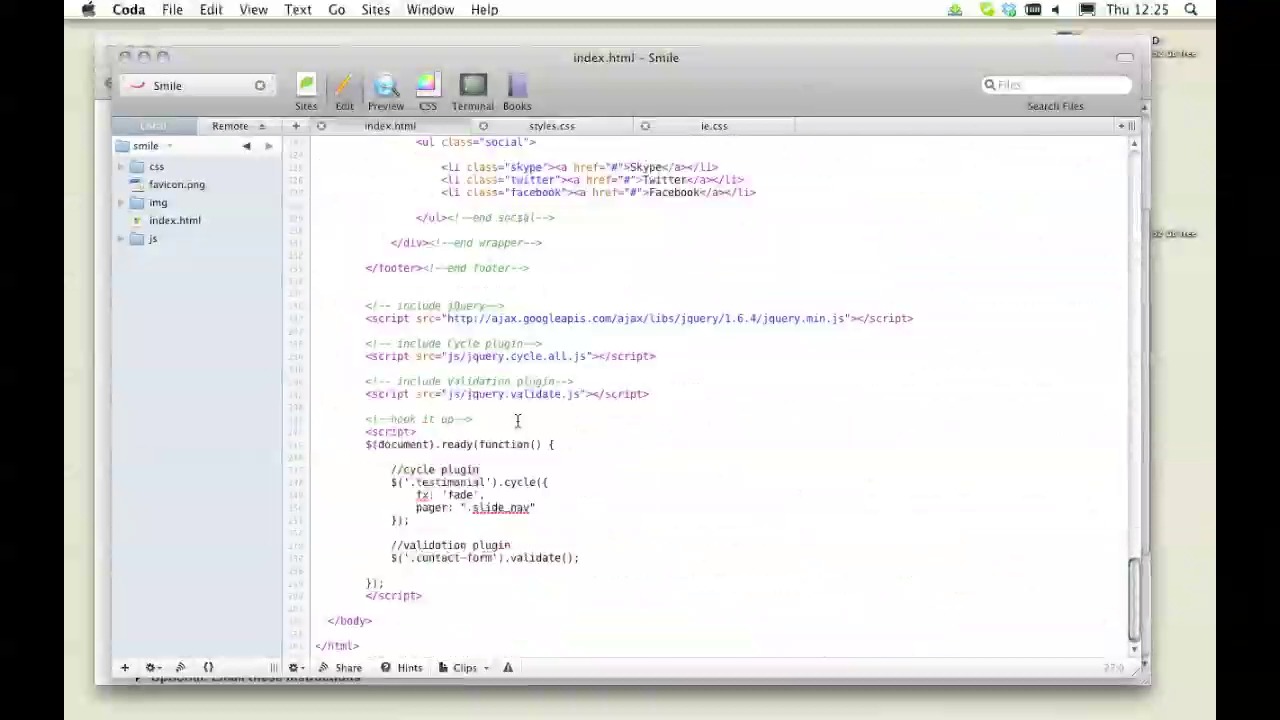Click the display icon in menu bar
Screen dimensions: 1280x720
(x=1087, y=10)
